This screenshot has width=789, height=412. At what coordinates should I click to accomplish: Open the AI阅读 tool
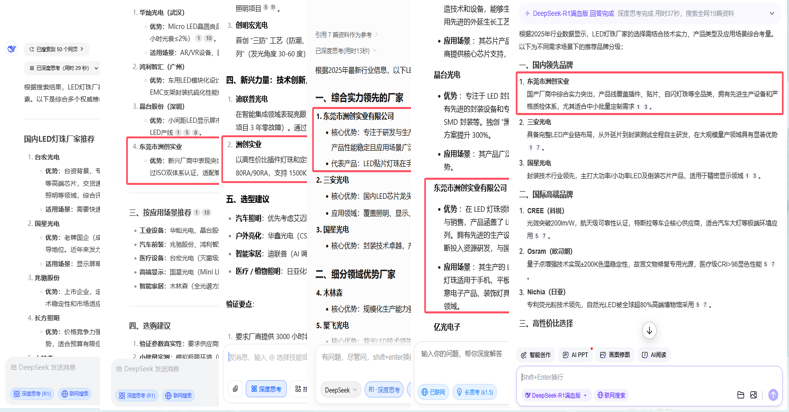pos(654,355)
